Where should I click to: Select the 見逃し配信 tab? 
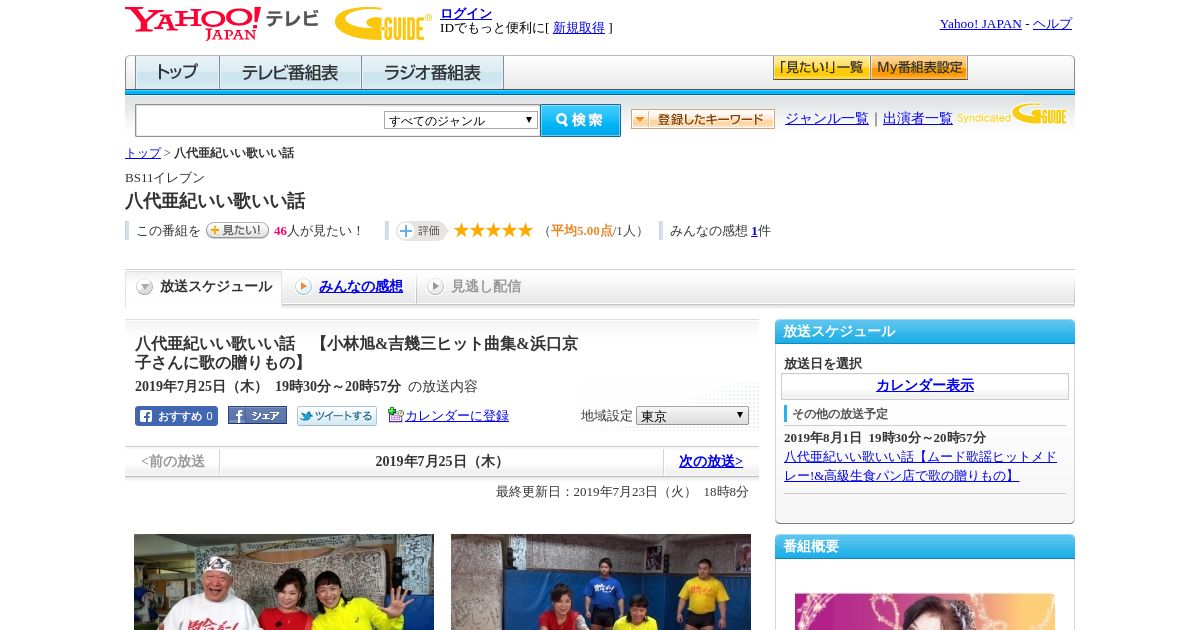(474, 287)
